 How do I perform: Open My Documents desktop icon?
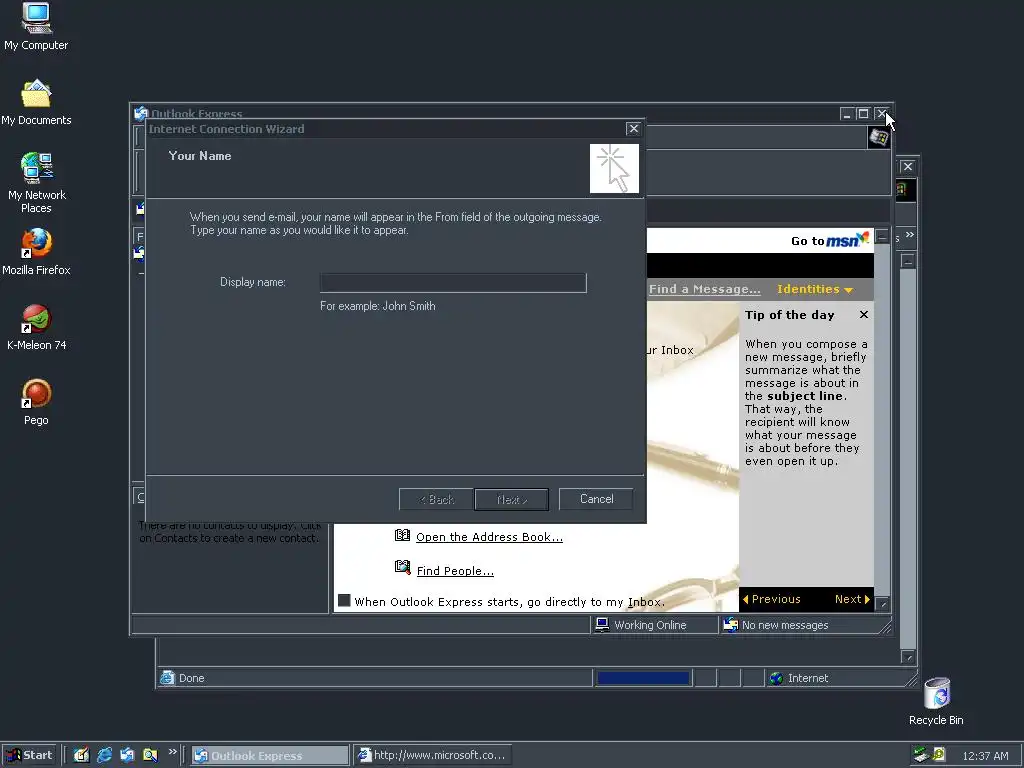[36, 103]
